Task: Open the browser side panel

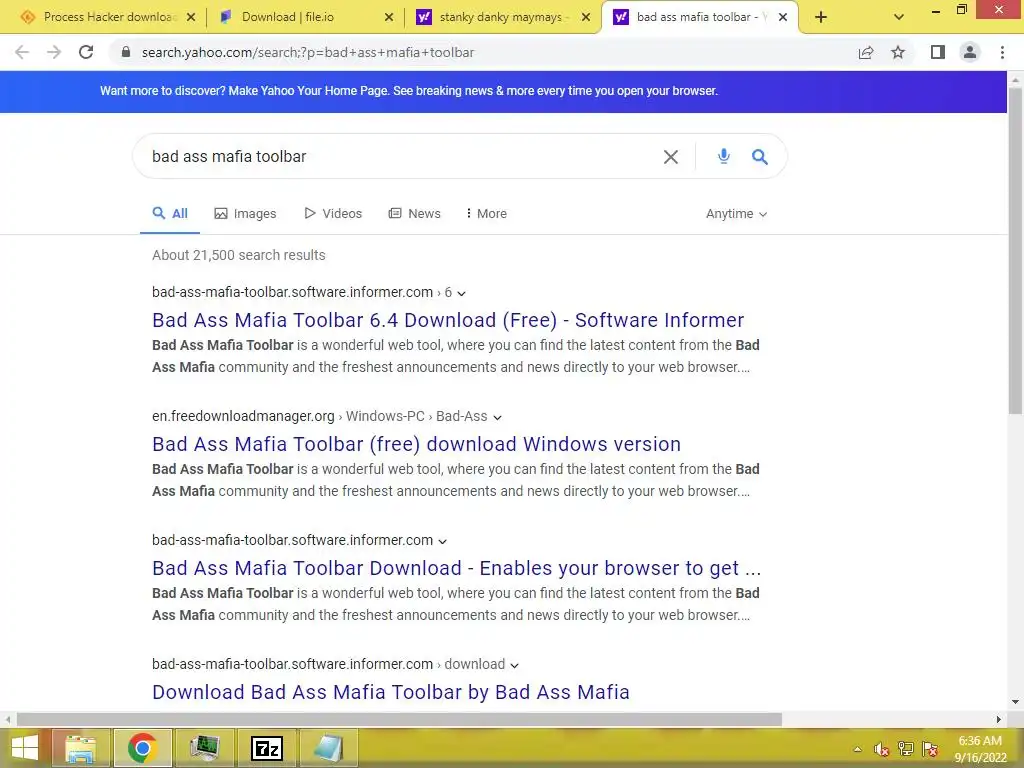Action: 938,52
